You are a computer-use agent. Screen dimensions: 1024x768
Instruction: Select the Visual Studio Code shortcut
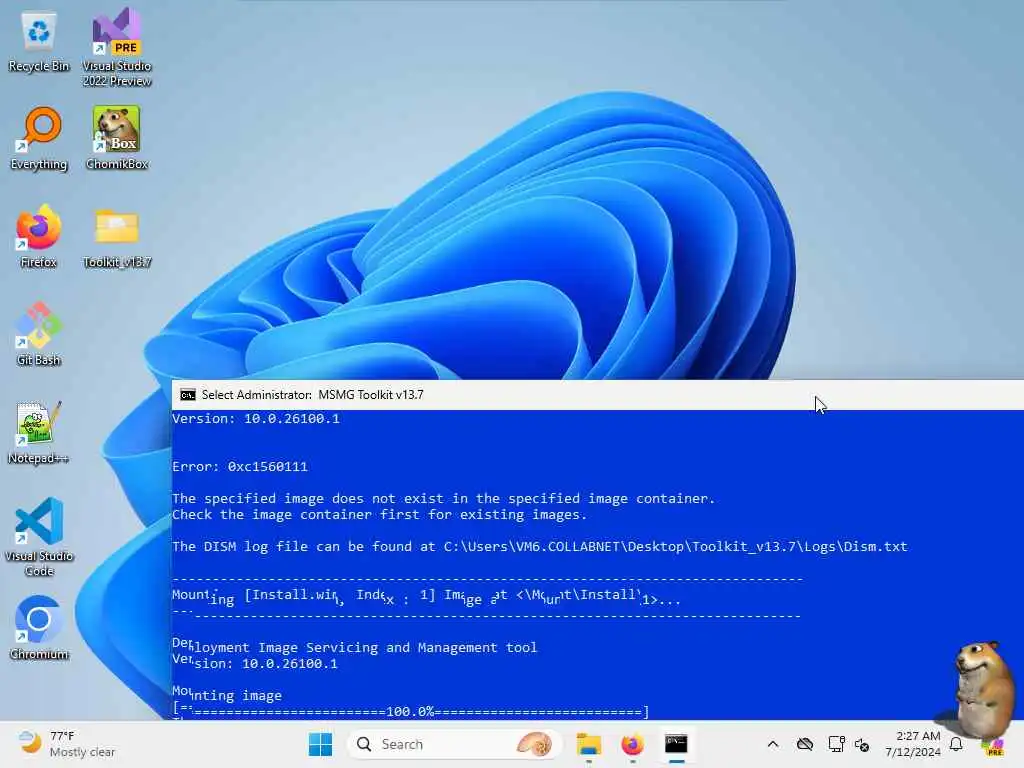click(39, 537)
